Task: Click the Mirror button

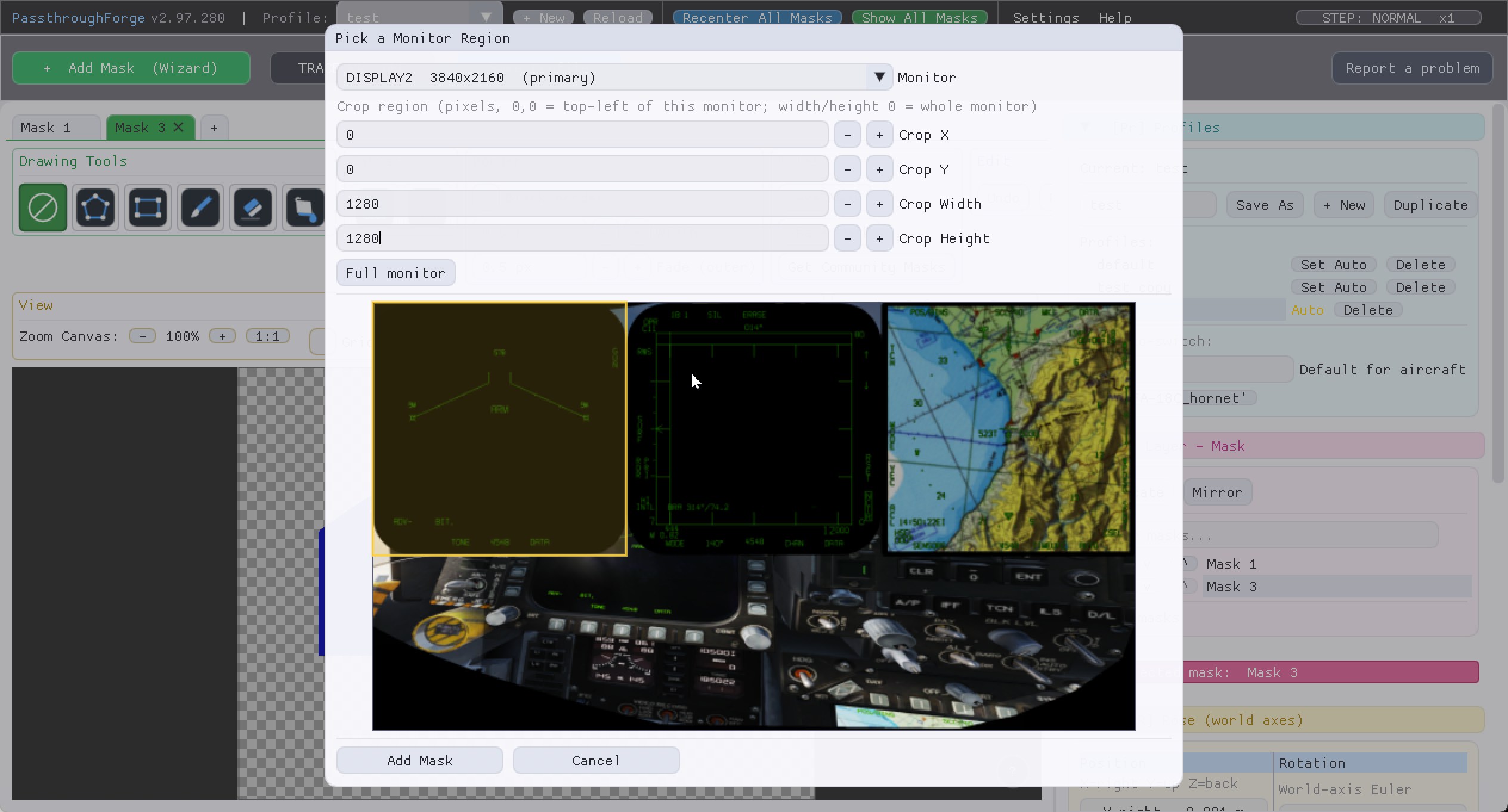Action: (x=1217, y=492)
